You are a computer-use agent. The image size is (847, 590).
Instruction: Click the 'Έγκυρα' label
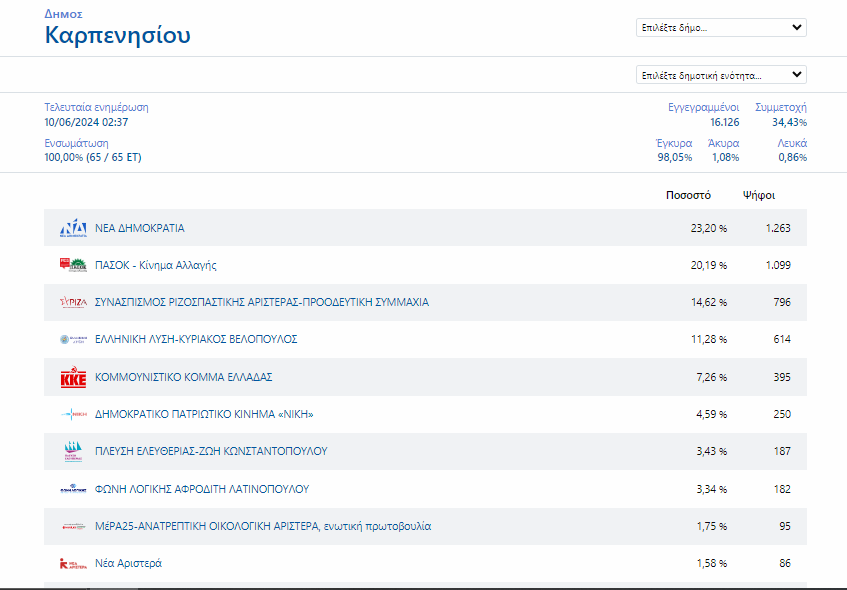(x=674, y=143)
